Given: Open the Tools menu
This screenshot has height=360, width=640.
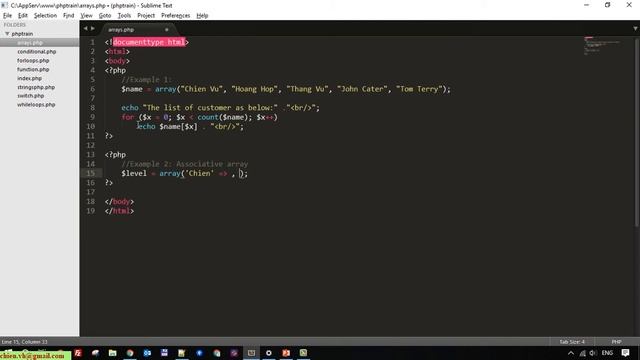Looking at the screenshot, I should (x=124, y=16).
